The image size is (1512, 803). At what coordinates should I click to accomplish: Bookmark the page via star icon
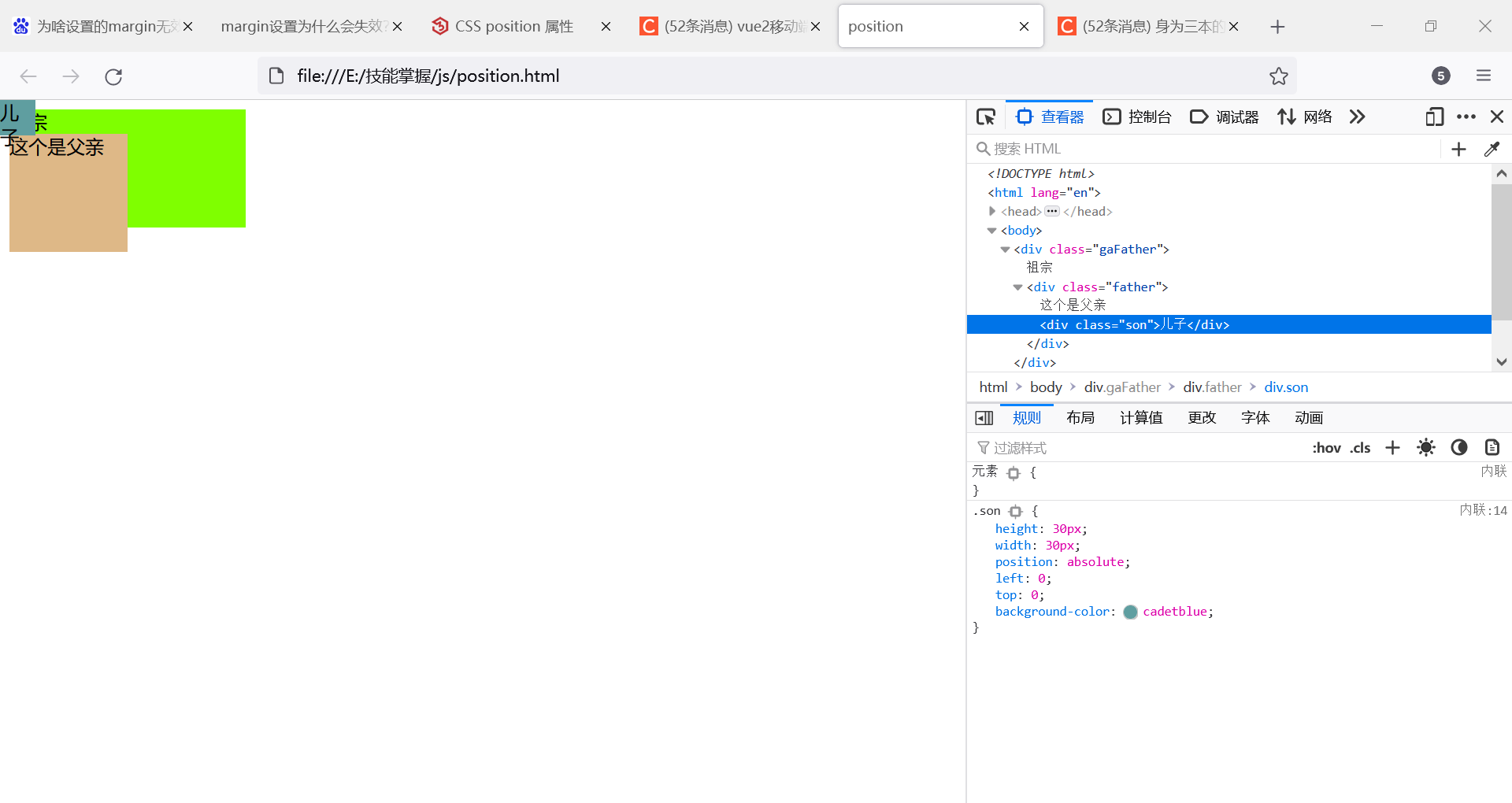pos(1279,76)
